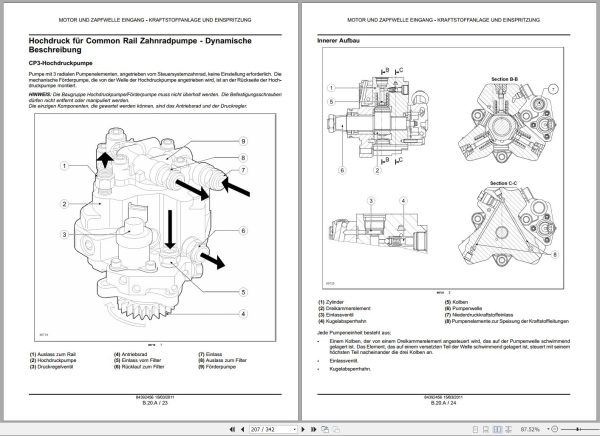Viewport: 600px width, 436px height.
Task: Click the zoom out button
Action: (554, 429)
